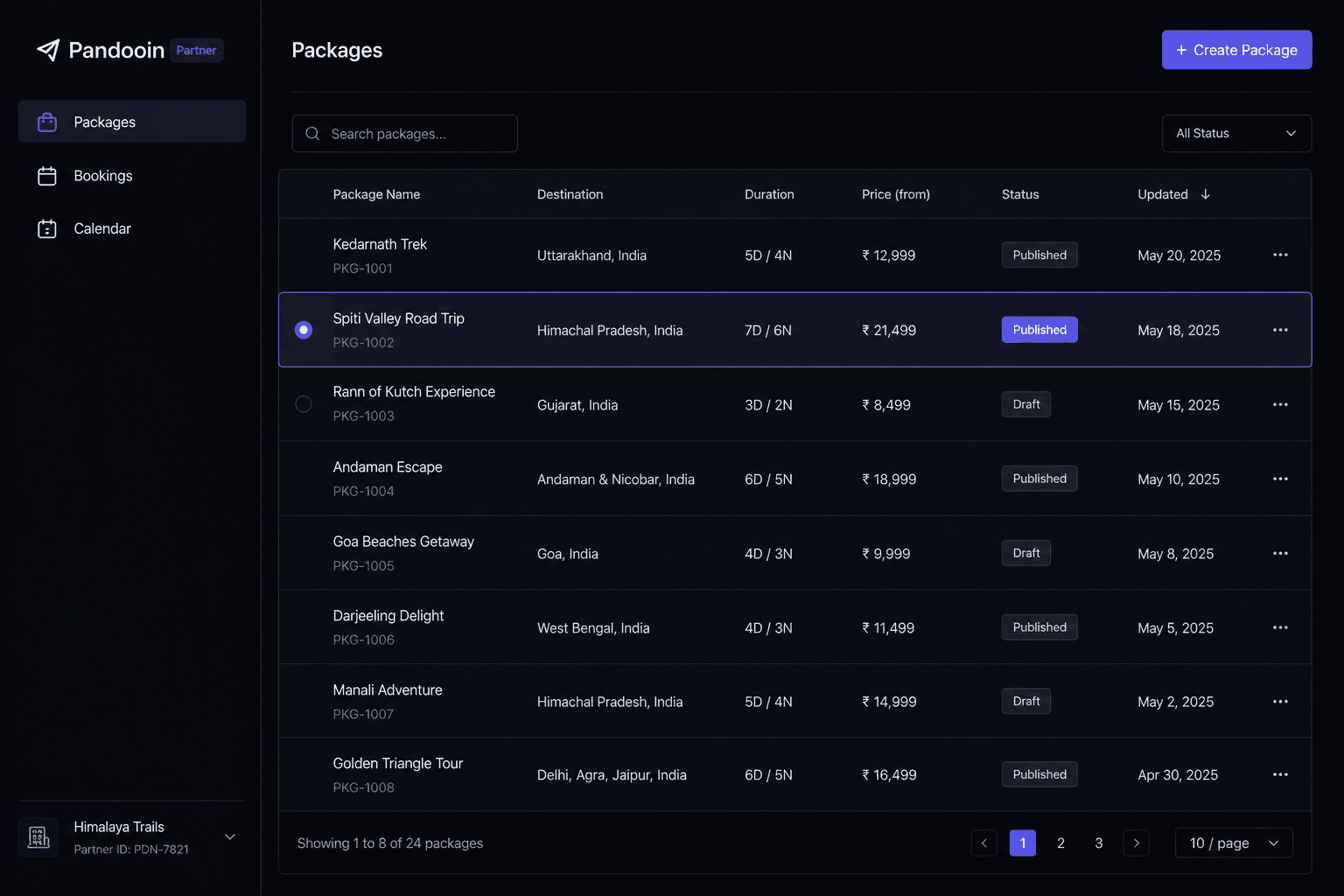Image resolution: width=1344 pixels, height=896 pixels.
Task: Click the Darjeeling Delight package name
Action: [x=388, y=616]
